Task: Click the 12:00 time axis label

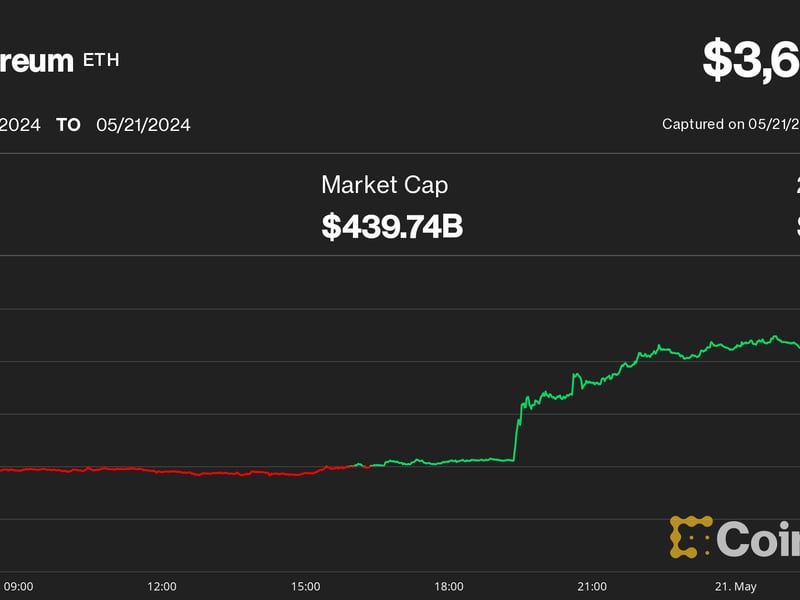Action: tap(162, 586)
